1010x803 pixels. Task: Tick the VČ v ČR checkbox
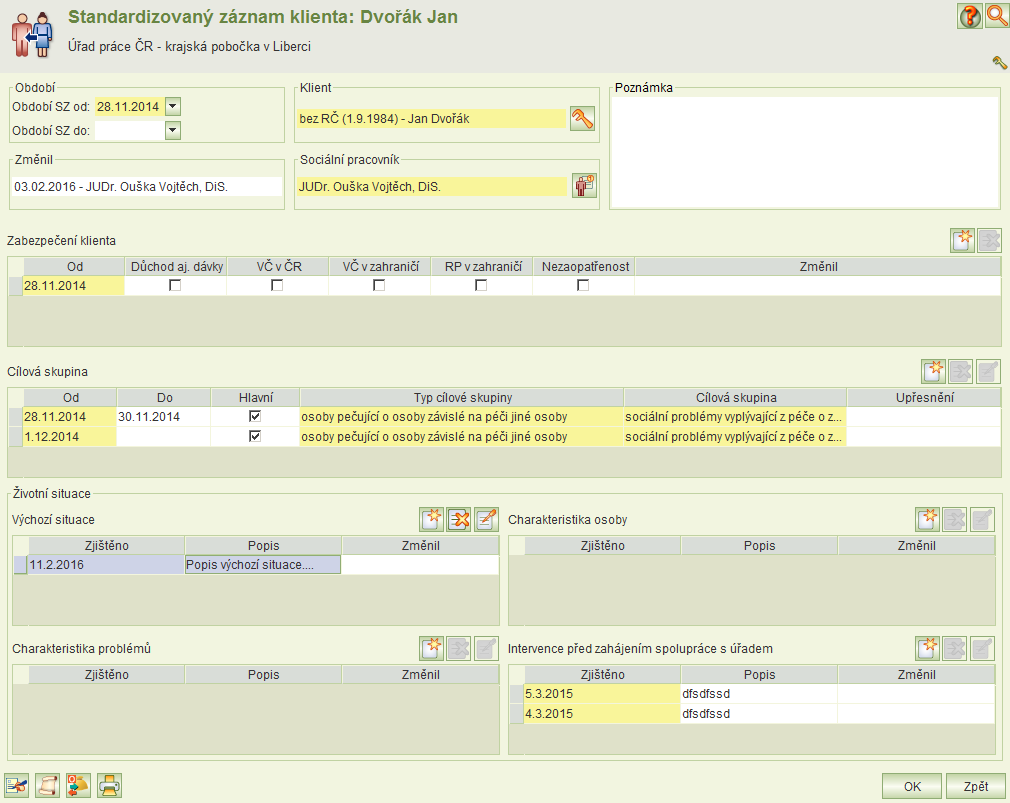pos(277,285)
